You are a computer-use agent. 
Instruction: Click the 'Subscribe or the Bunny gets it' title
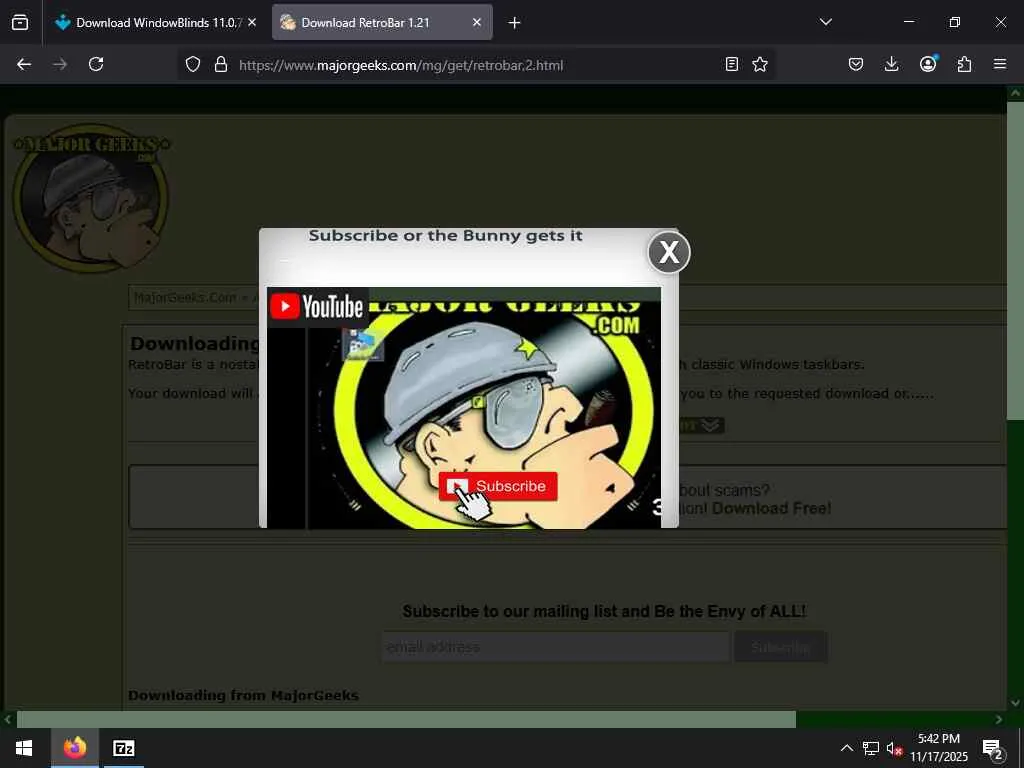[x=445, y=236]
